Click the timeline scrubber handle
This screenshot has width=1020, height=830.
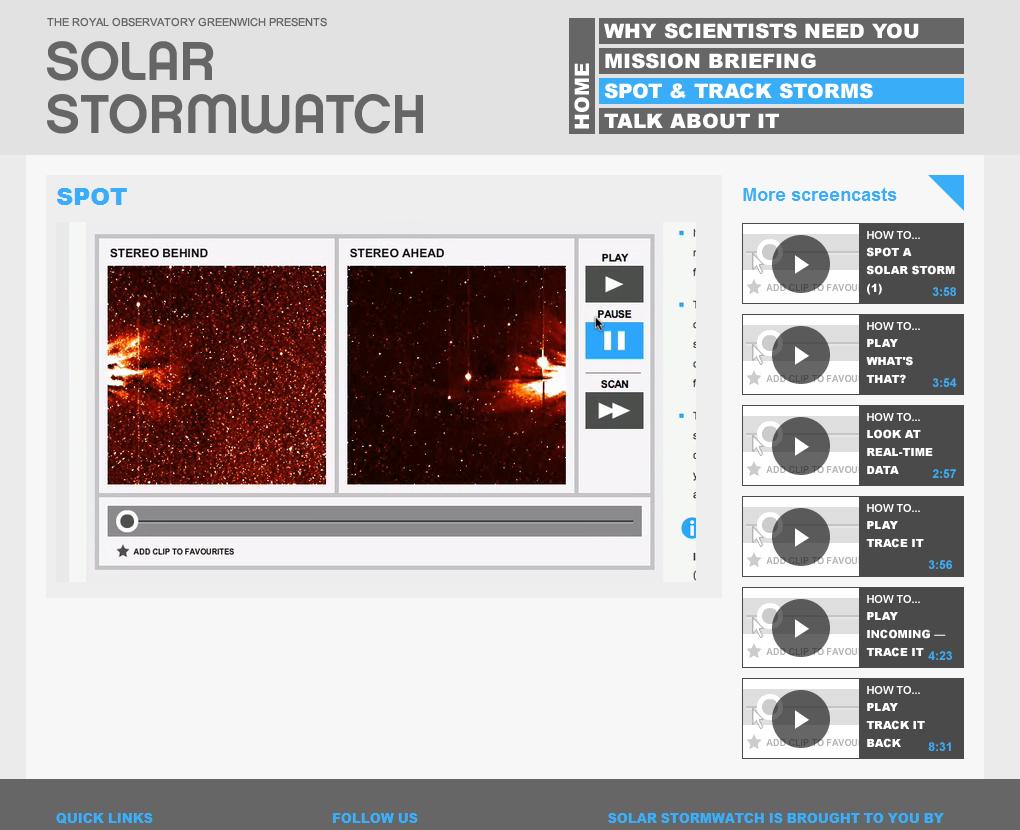(x=127, y=521)
